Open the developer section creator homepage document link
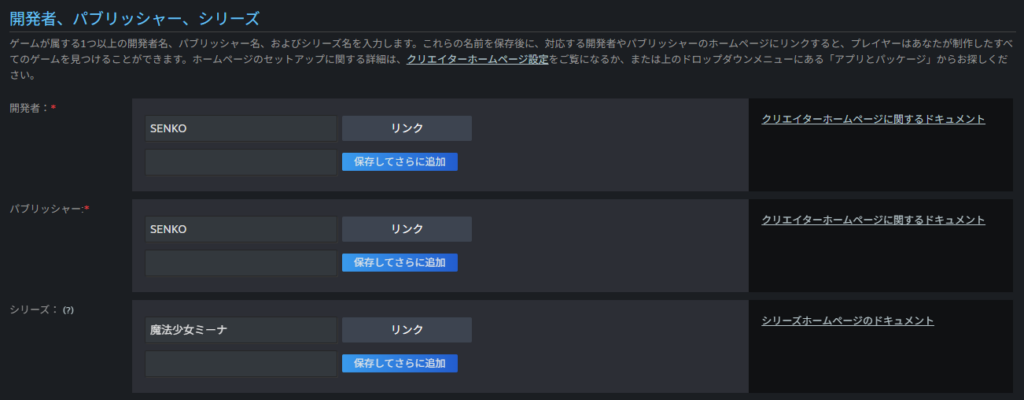Viewport: 1024px width, 400px height. (873, 119)
